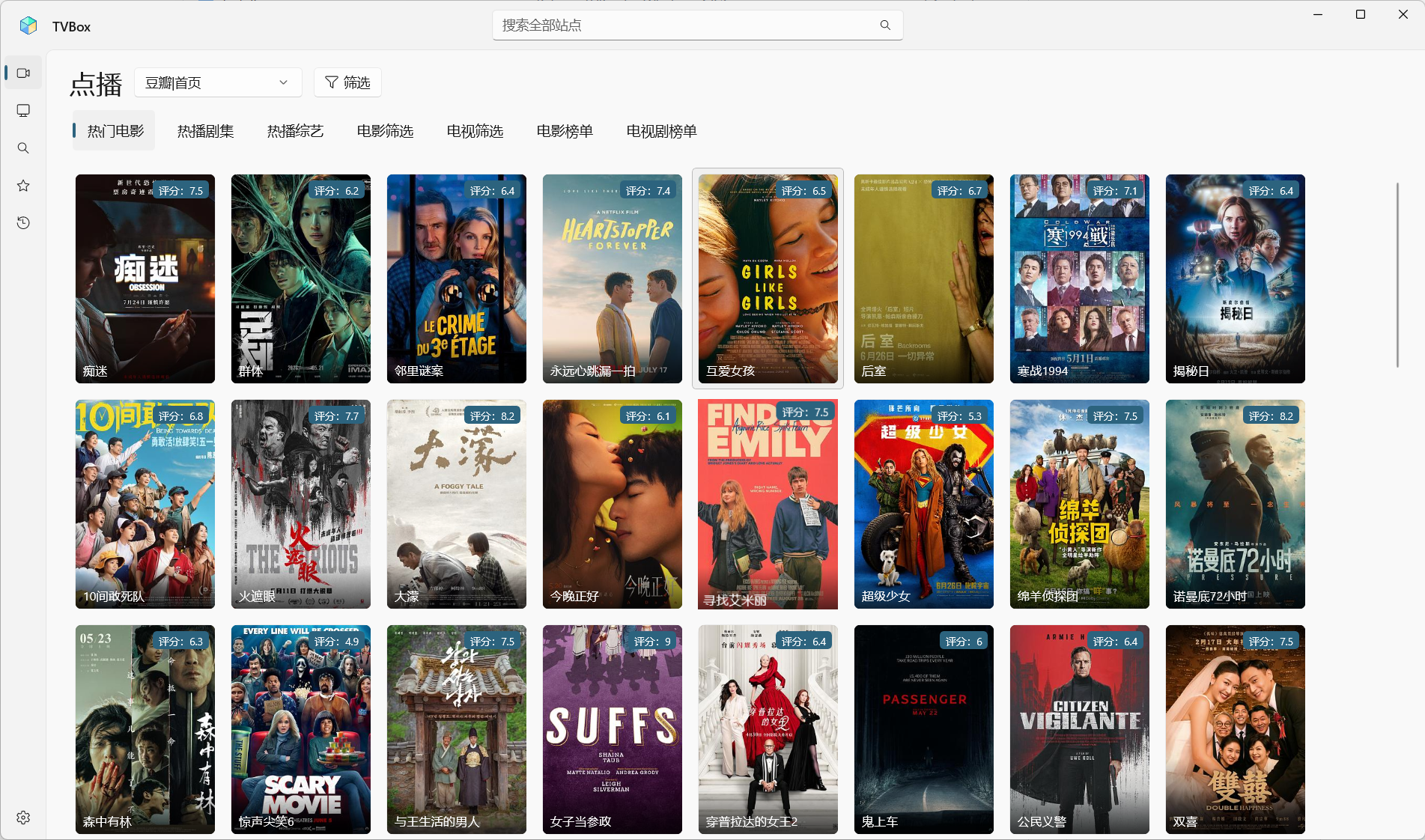Screen dimensions: 1425x840
Task: Select the 邻里谜案 movie card
Action: 457,279
